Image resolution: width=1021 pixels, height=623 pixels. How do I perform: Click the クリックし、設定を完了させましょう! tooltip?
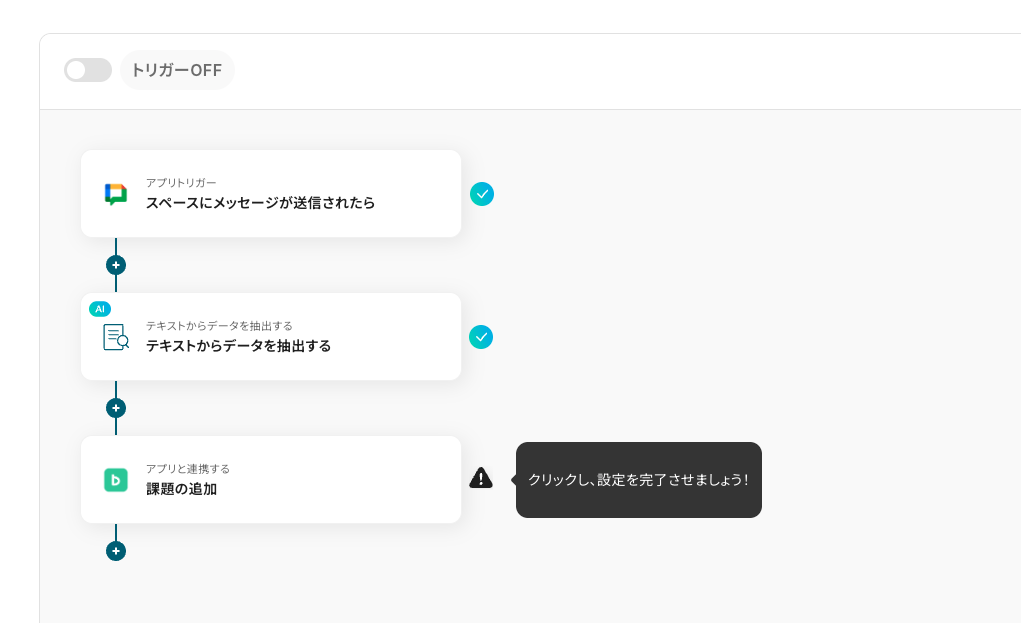click(638, 480)
